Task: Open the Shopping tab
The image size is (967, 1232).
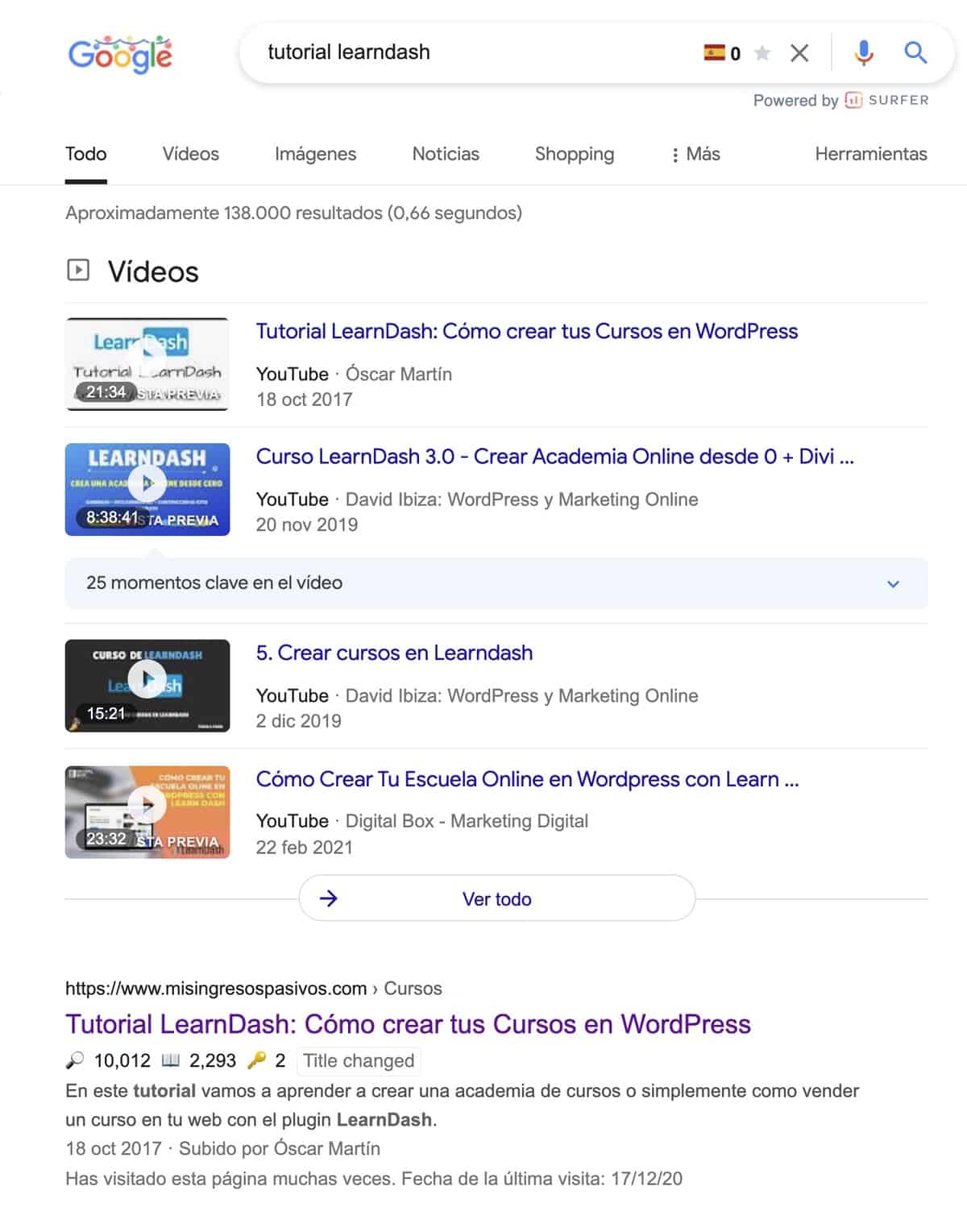Action: (x=575, y=154)
